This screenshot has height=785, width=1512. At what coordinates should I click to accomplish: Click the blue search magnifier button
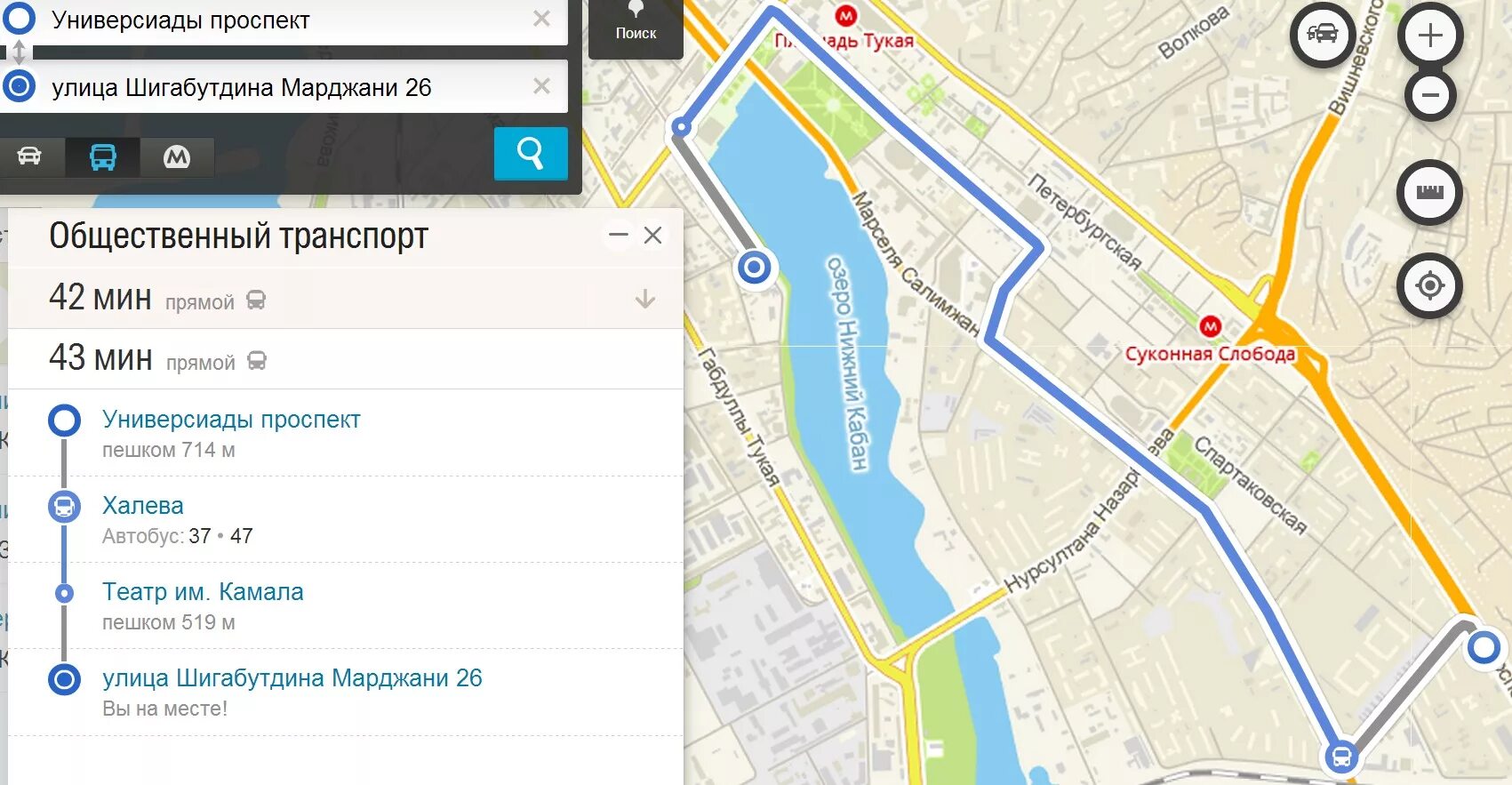coord(531,154)
